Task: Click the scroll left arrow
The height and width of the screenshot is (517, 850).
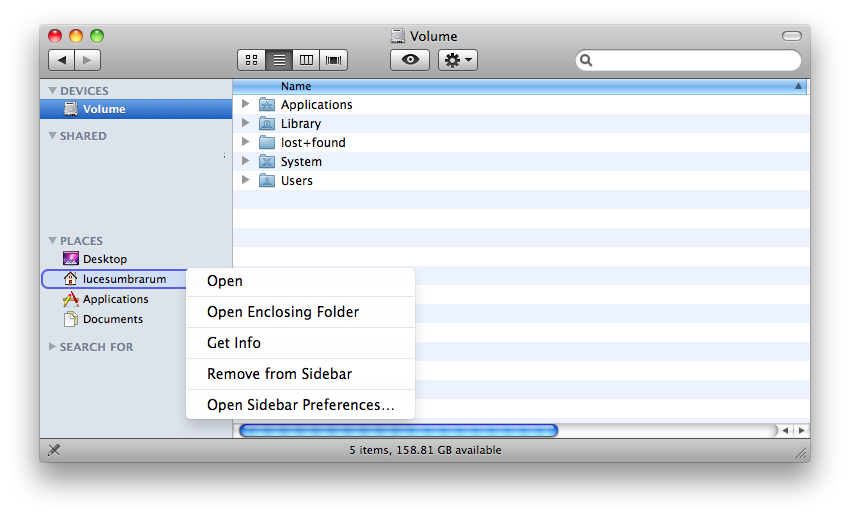Action: pyautogui.click(x=785, y=430)
